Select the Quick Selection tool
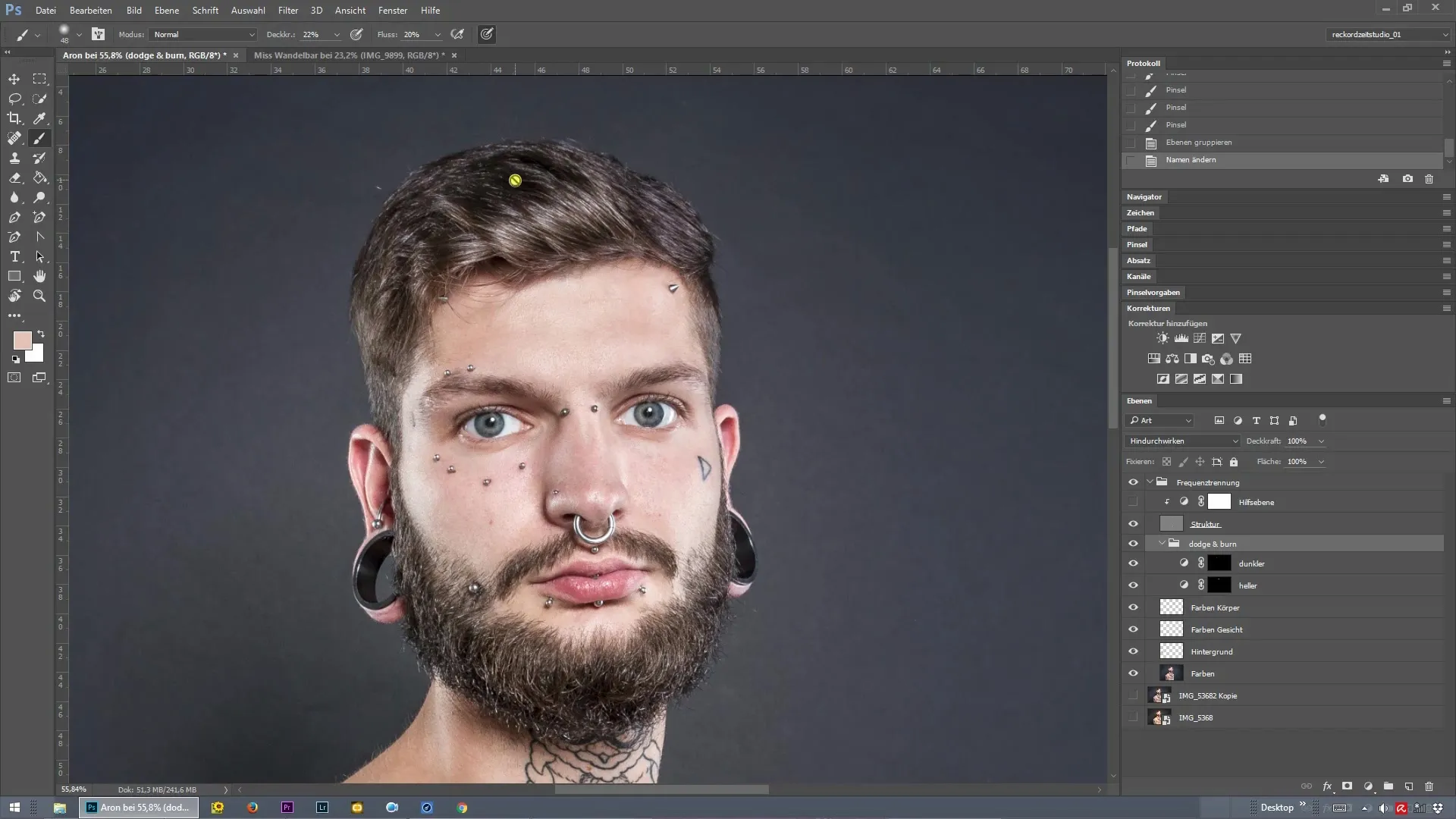This screenshot has height=819, width=1456. (x=39, y=99)
